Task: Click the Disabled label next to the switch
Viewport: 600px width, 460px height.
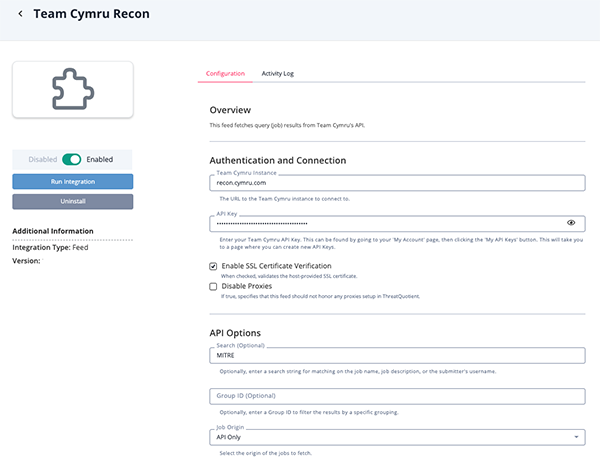Action: tap(42, 160)
